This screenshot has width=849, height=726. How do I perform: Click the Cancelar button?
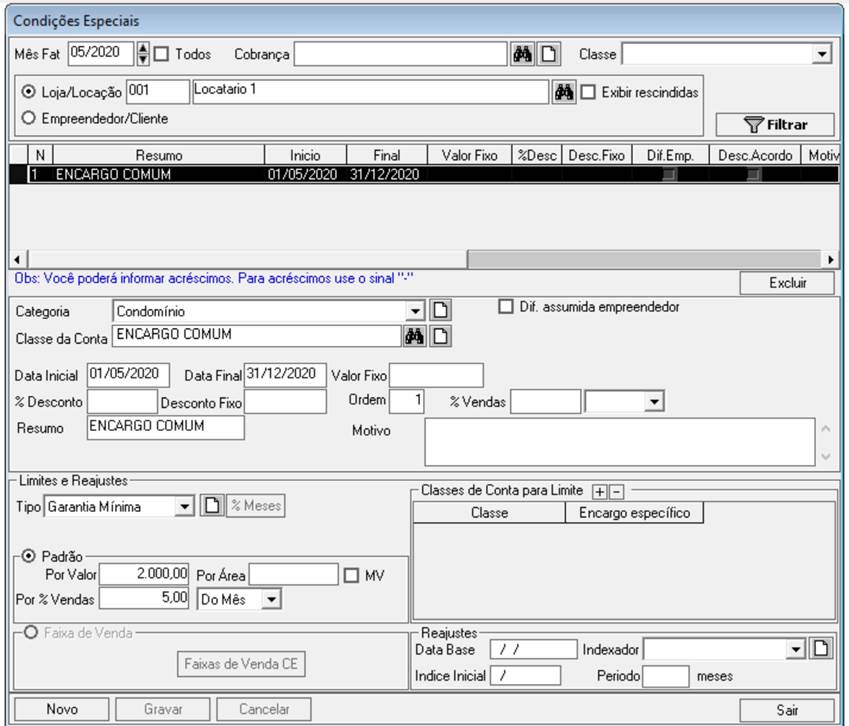click(x=264, y=709)
